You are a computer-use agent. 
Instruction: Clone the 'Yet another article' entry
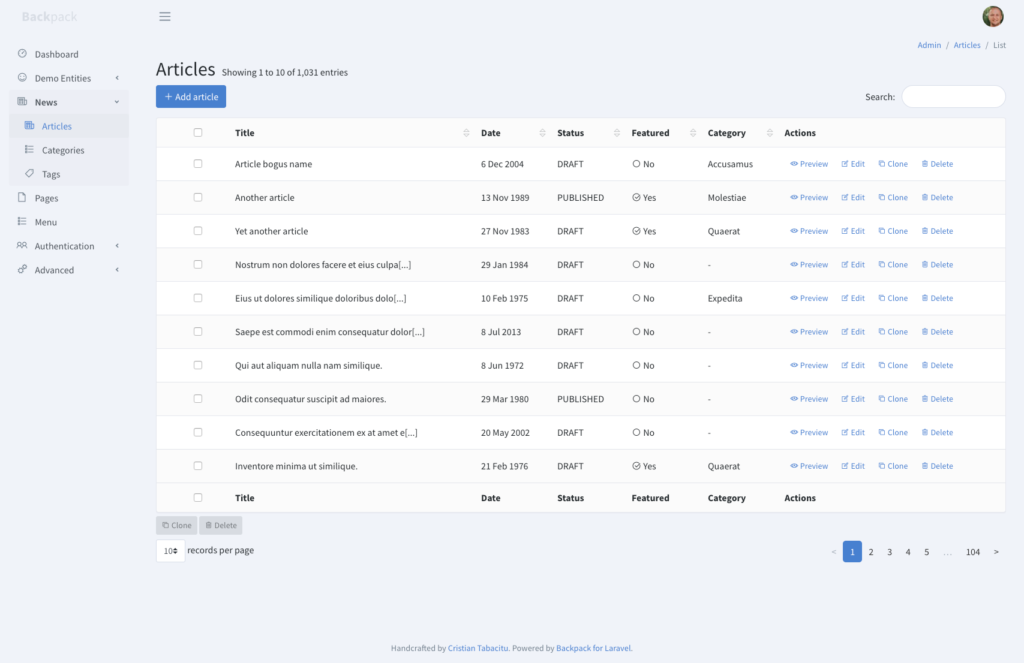pyautogui.click(x=893, y=231)
